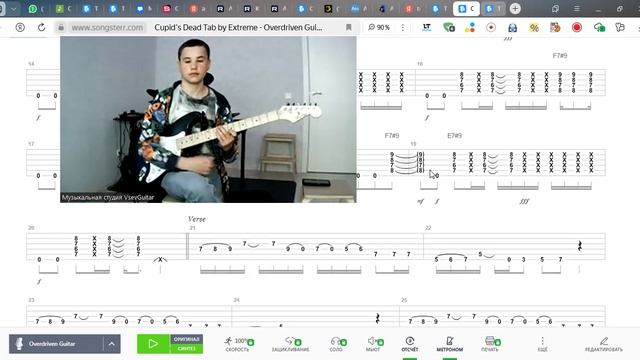The image size is (640, 360).
Task: Open the Скорость speed control
Action: click(x=239, y=344)
